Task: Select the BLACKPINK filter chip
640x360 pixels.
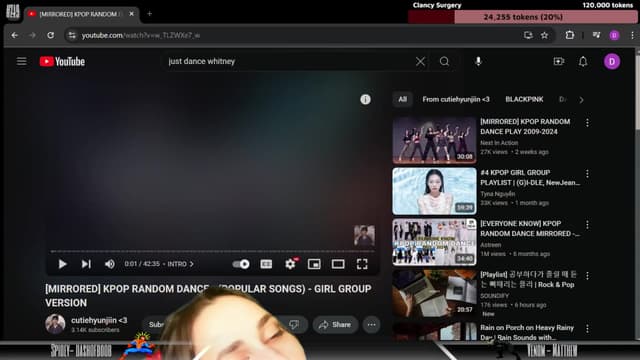Action: (x=524, y=99)
